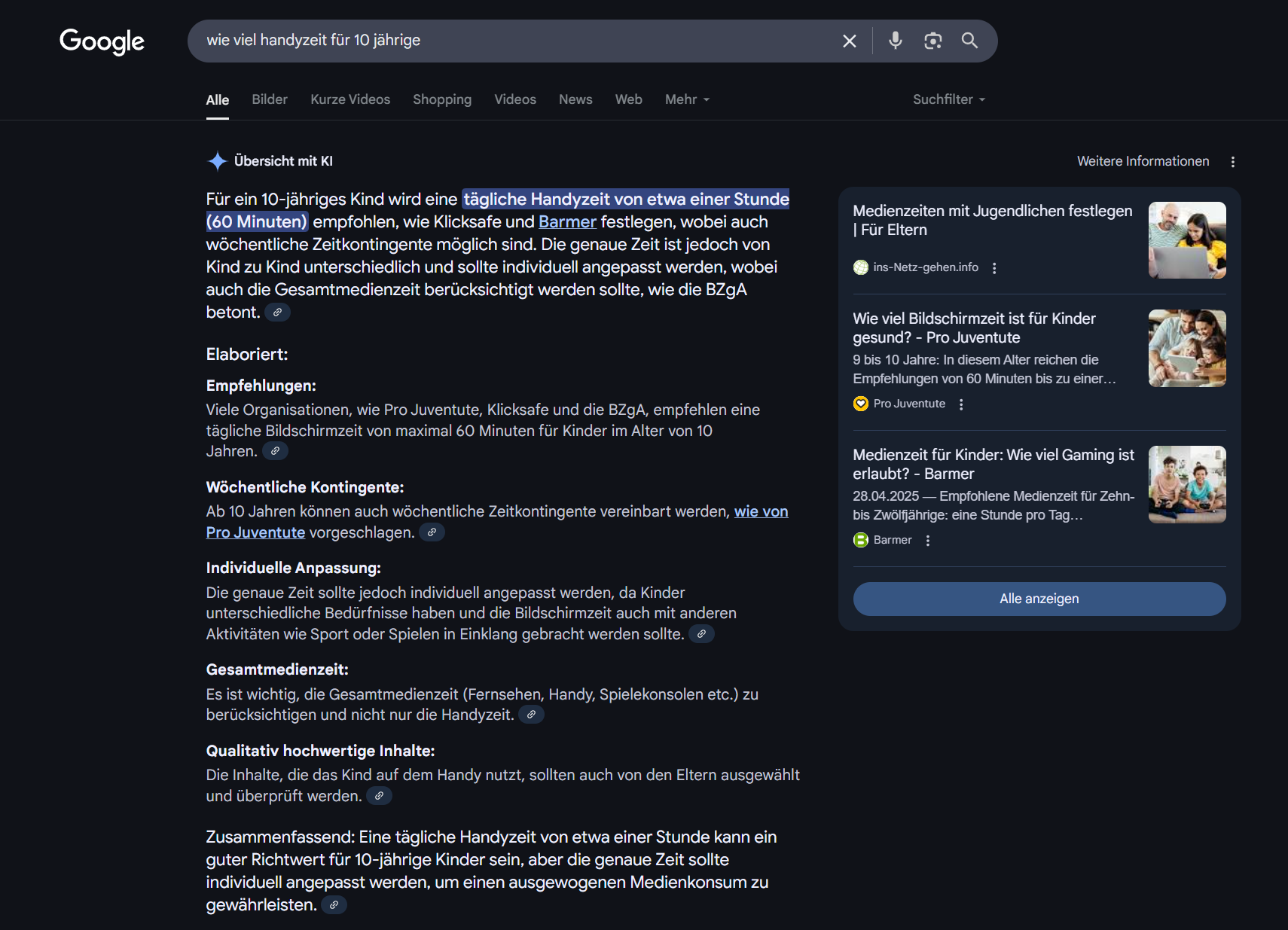Viewport: 1288px width, 930px height.
Task: Open Weitere Informationen link
Action: pos(1143,161)
